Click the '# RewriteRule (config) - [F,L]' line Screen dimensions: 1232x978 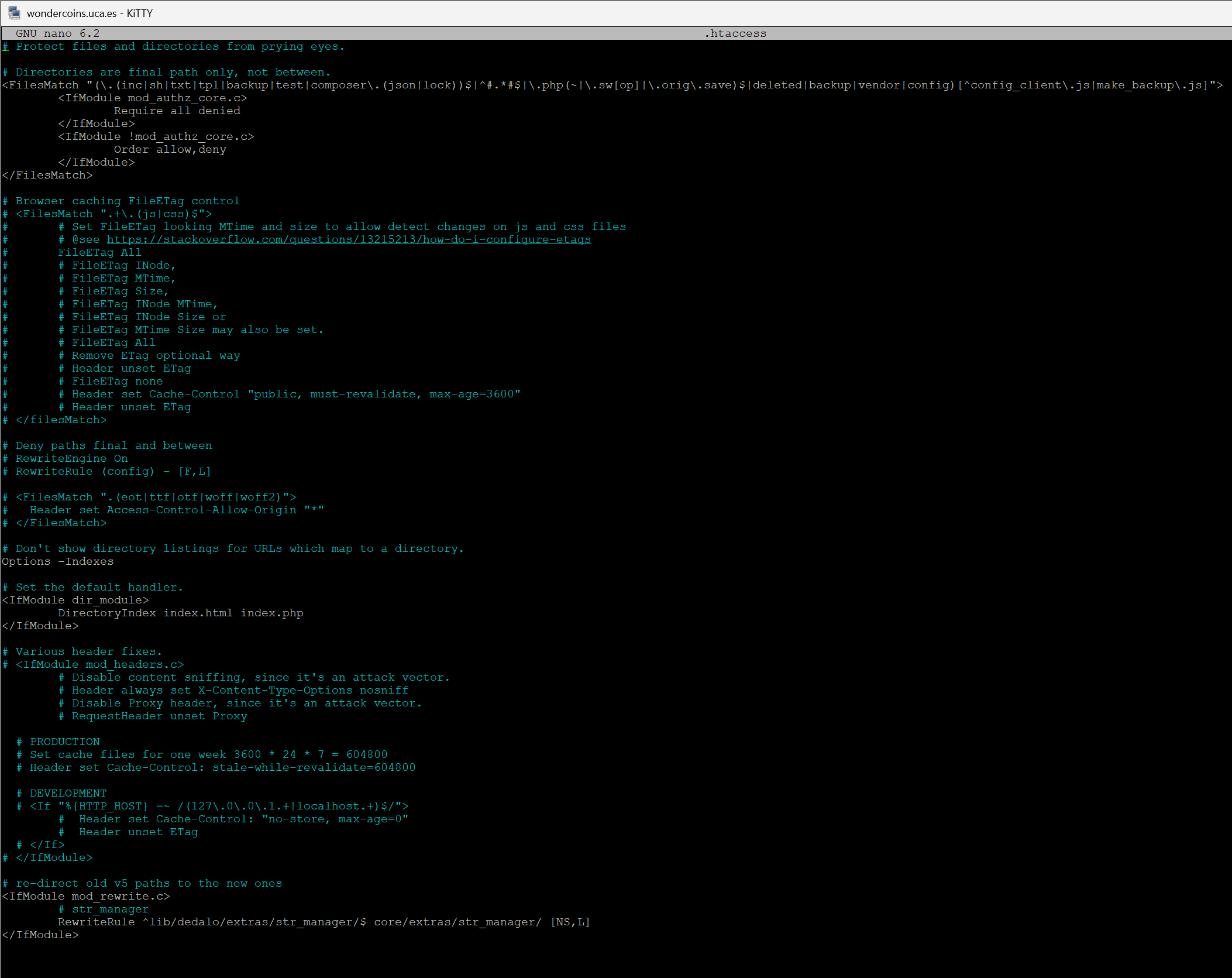106,471
